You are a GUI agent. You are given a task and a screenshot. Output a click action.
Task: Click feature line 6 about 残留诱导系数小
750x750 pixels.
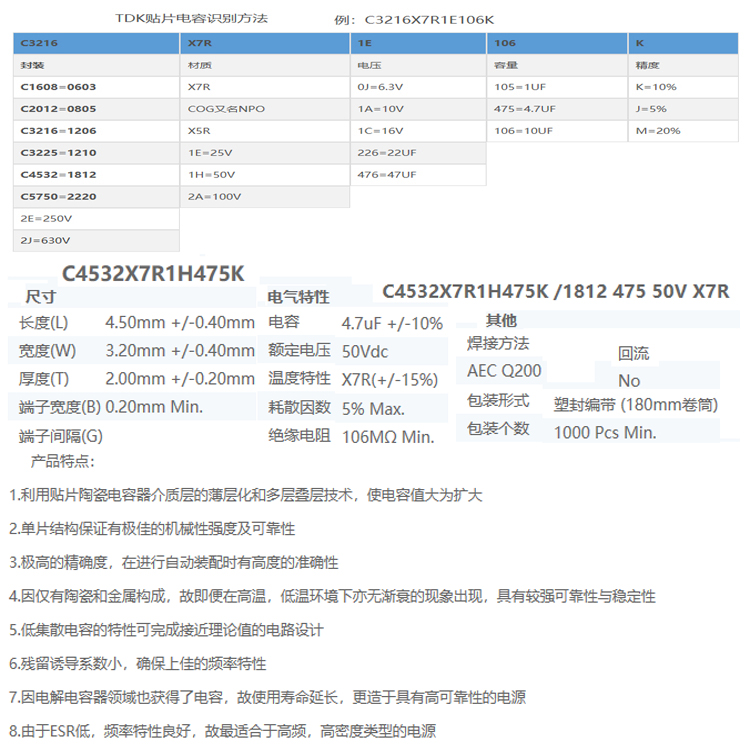click(x=138, y=664)
